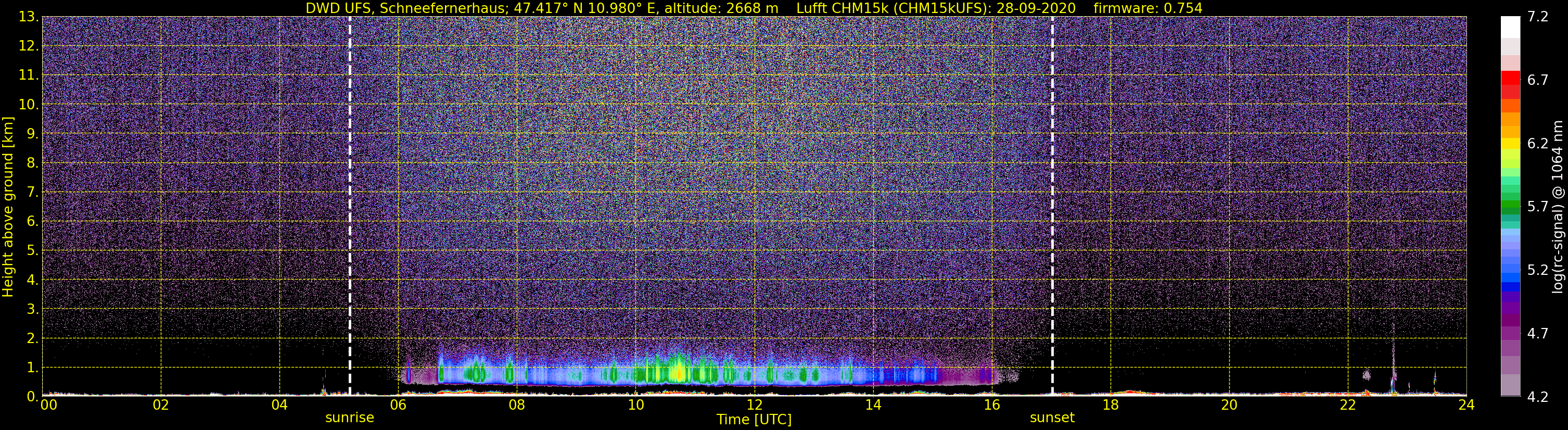Viewport: 1568px width, 430px height.
Task: Click height axis tick label 1
Action: [x=33, y=367]
